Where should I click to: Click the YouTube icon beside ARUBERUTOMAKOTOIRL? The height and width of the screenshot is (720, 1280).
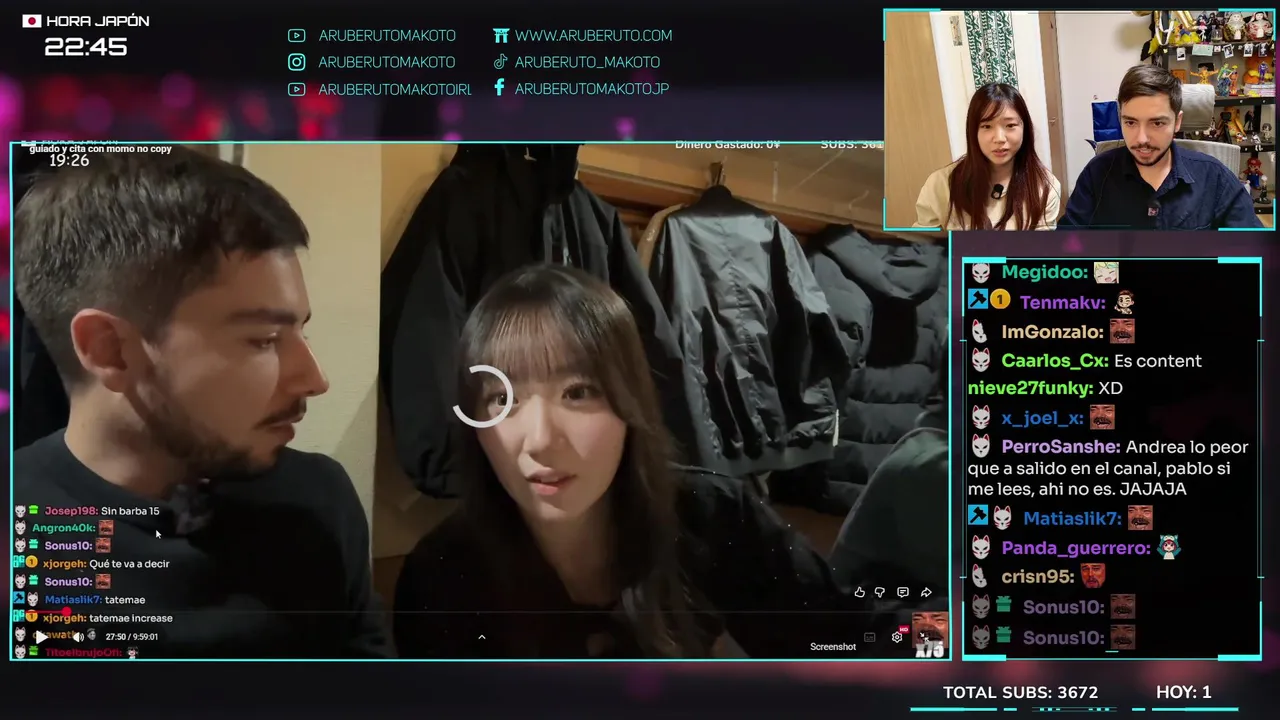click(x=296, y=89)
